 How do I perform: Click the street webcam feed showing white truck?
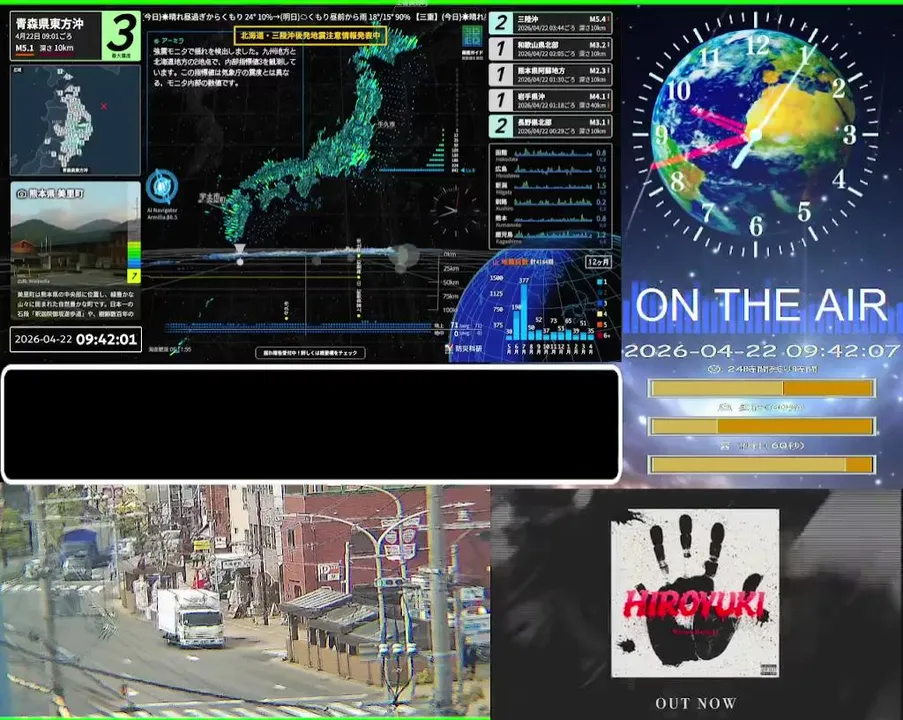click(245, 601)
